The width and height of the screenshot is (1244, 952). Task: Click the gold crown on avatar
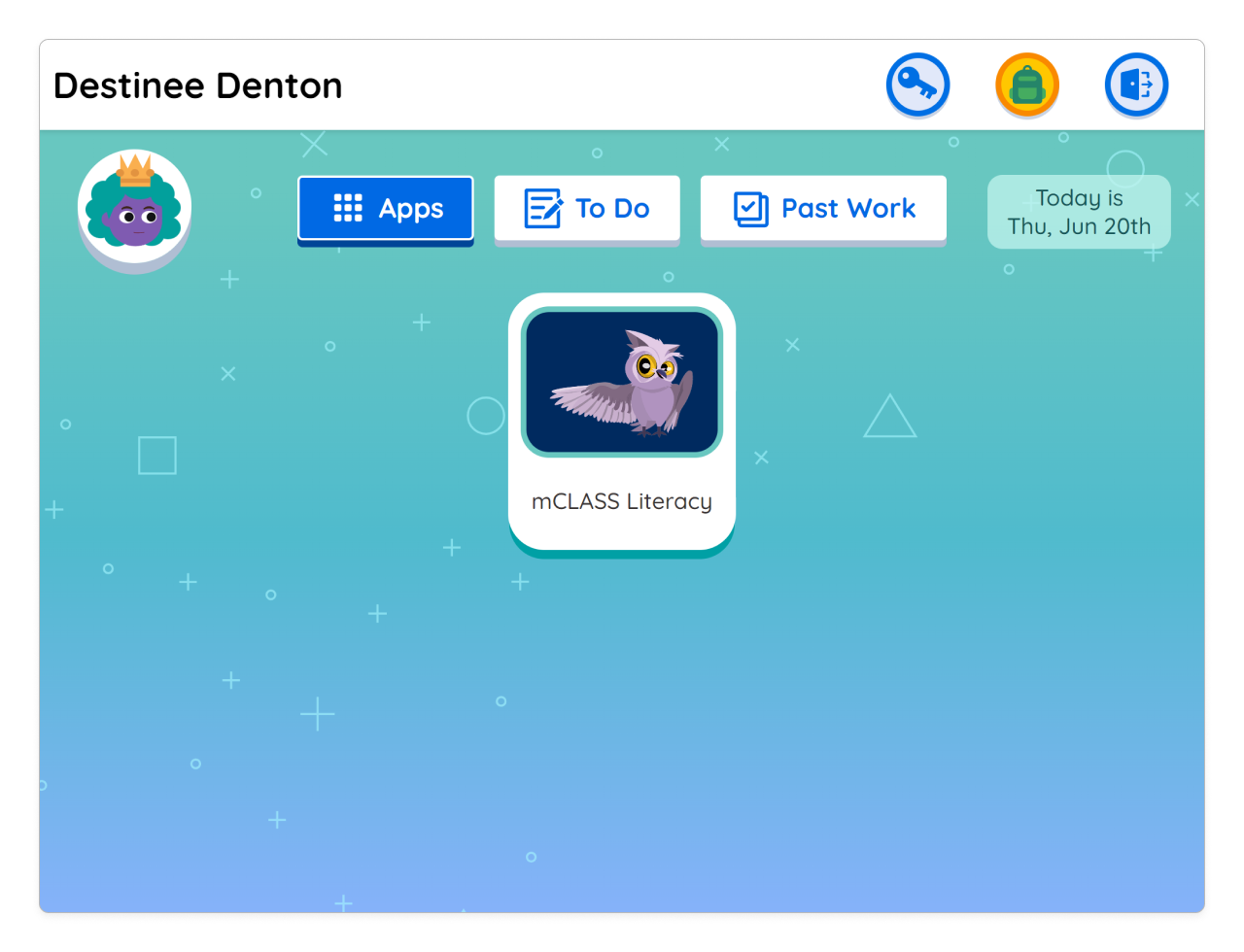click(135, 171)
